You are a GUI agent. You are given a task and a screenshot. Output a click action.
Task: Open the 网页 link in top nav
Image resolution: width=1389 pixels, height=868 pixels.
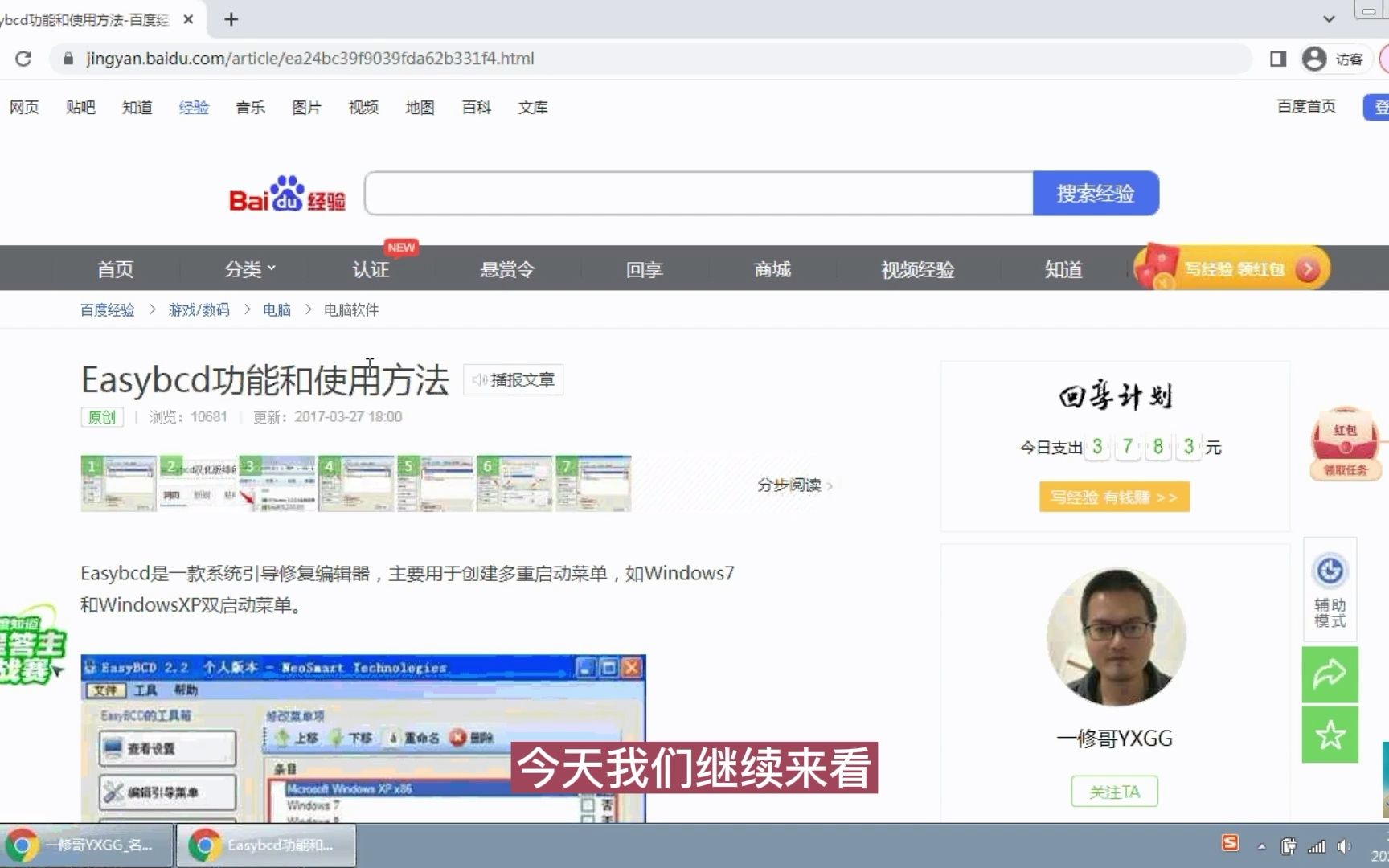pos(24,107)
